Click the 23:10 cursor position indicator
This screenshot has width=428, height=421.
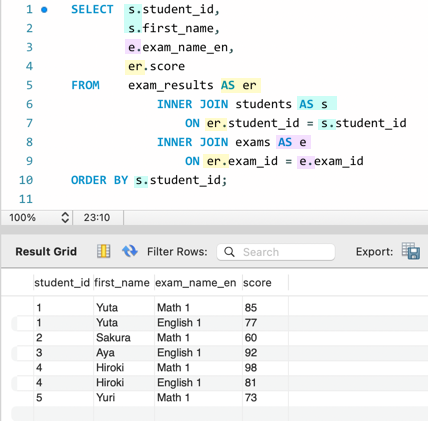[97, 218]
